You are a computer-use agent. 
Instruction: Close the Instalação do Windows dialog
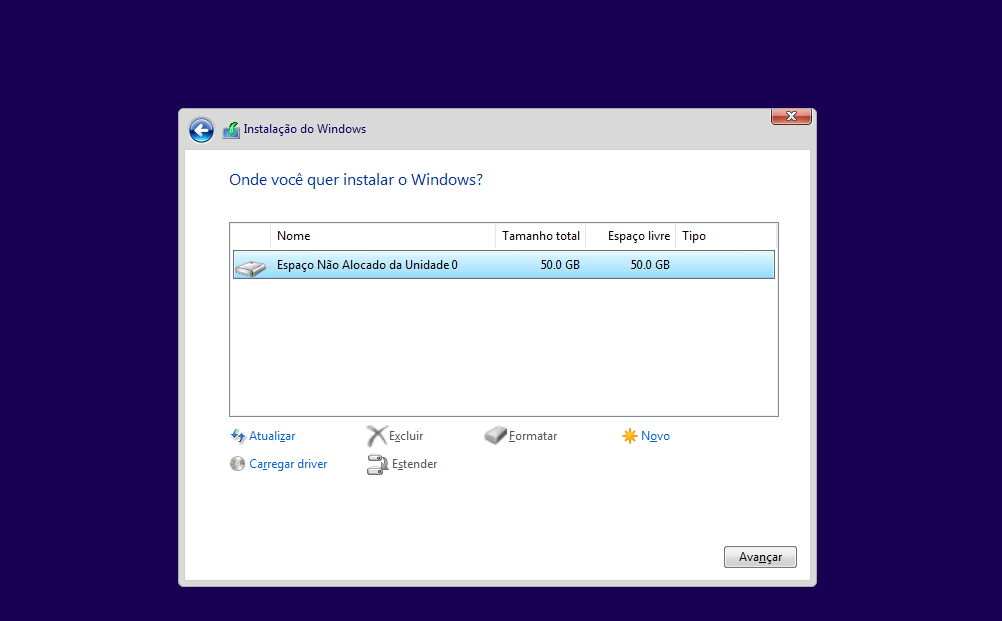click(791, 116)
